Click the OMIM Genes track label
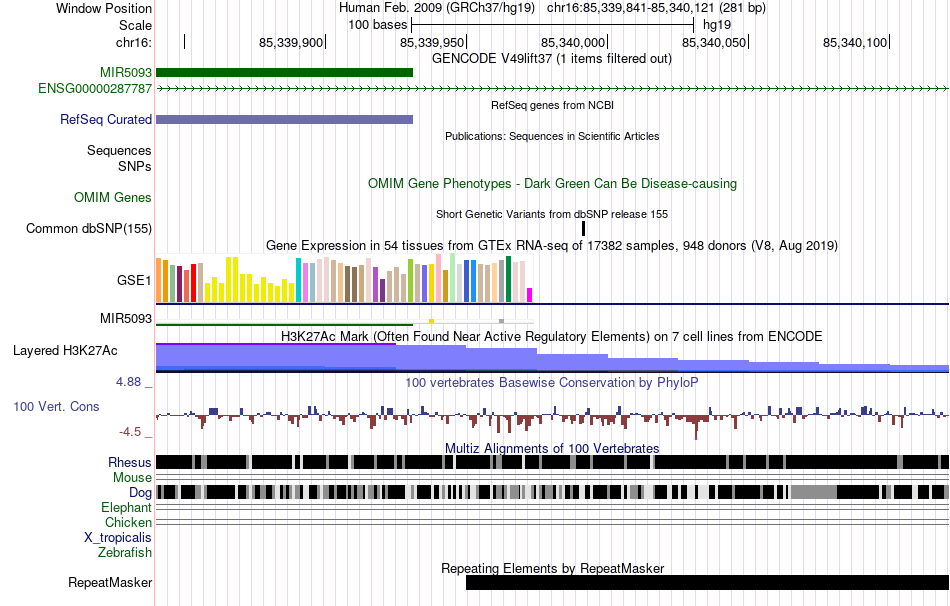This screenshot has height=606, width=950. click(113, 198)
